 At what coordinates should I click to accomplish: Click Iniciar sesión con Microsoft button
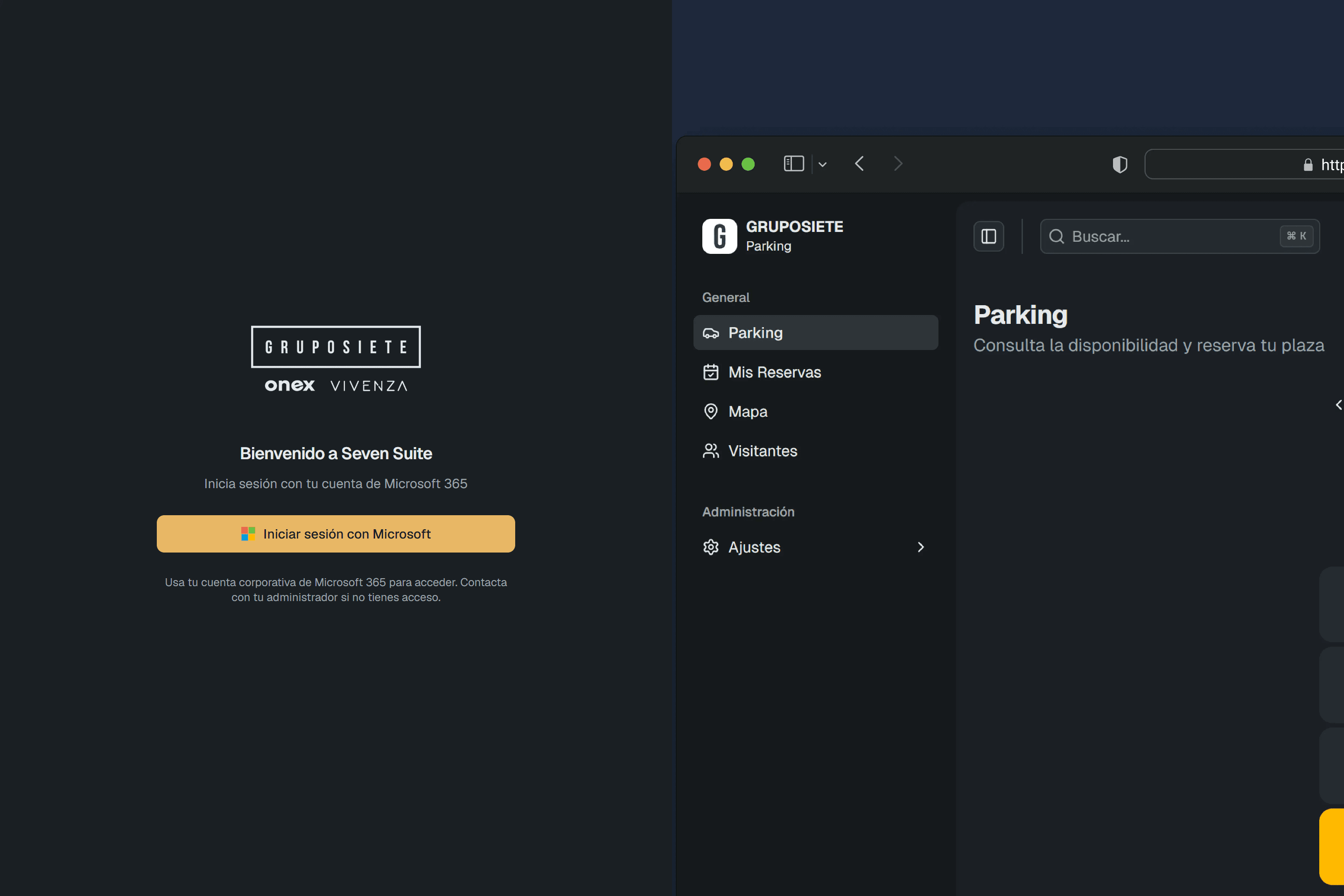336,534
